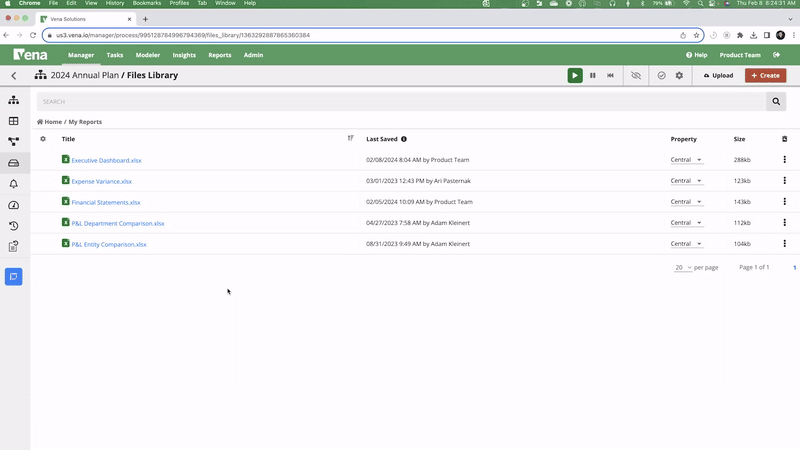The width and height of the screenshot is (800, 450).
Task: Pause the process using the pause icon
Action: pyautogui.click(x=593, y=75)
